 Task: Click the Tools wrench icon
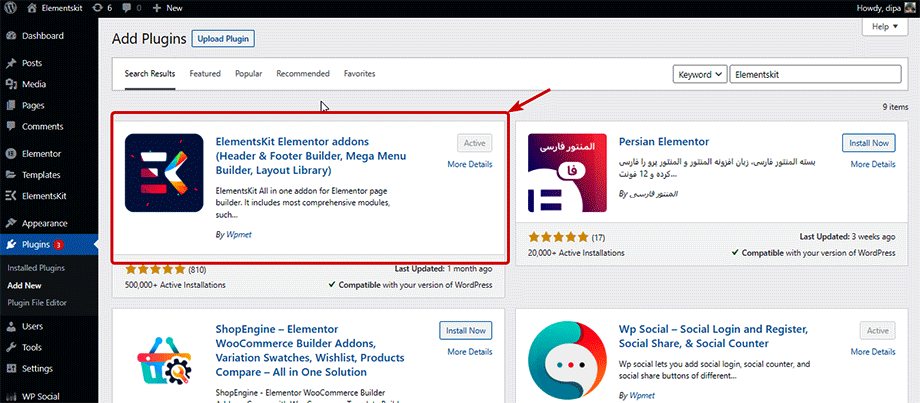[11, 347]
